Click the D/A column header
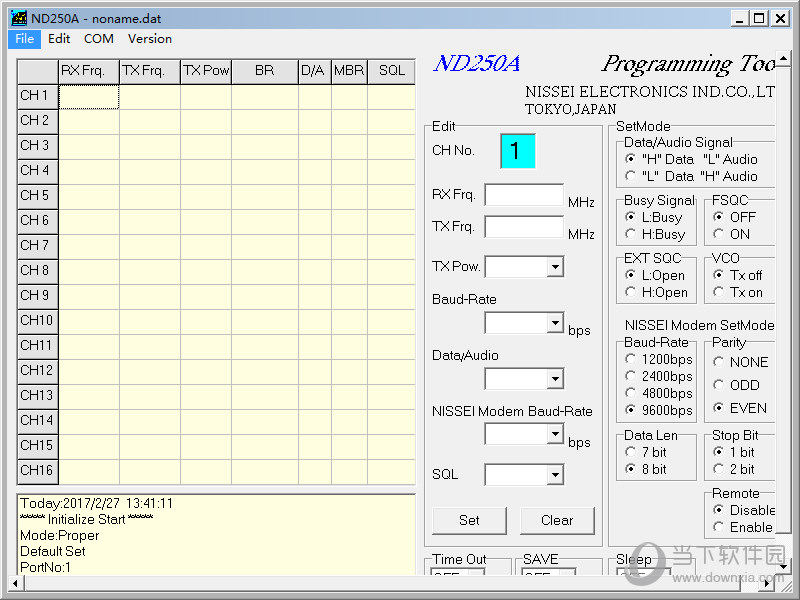This screenshot has width=800, height=600. pos(315,71)
